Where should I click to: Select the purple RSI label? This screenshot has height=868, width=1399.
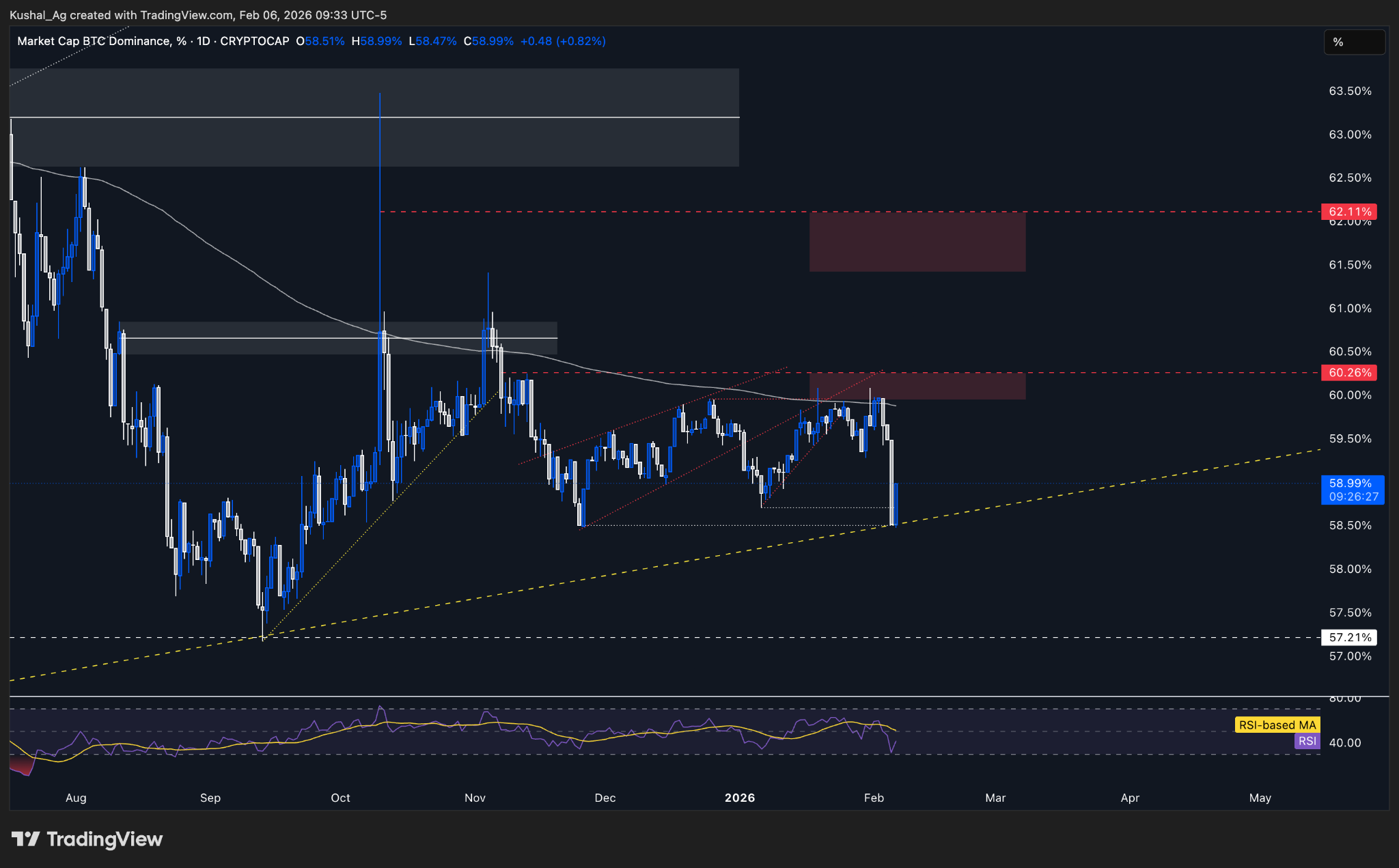click(1307, 742)
